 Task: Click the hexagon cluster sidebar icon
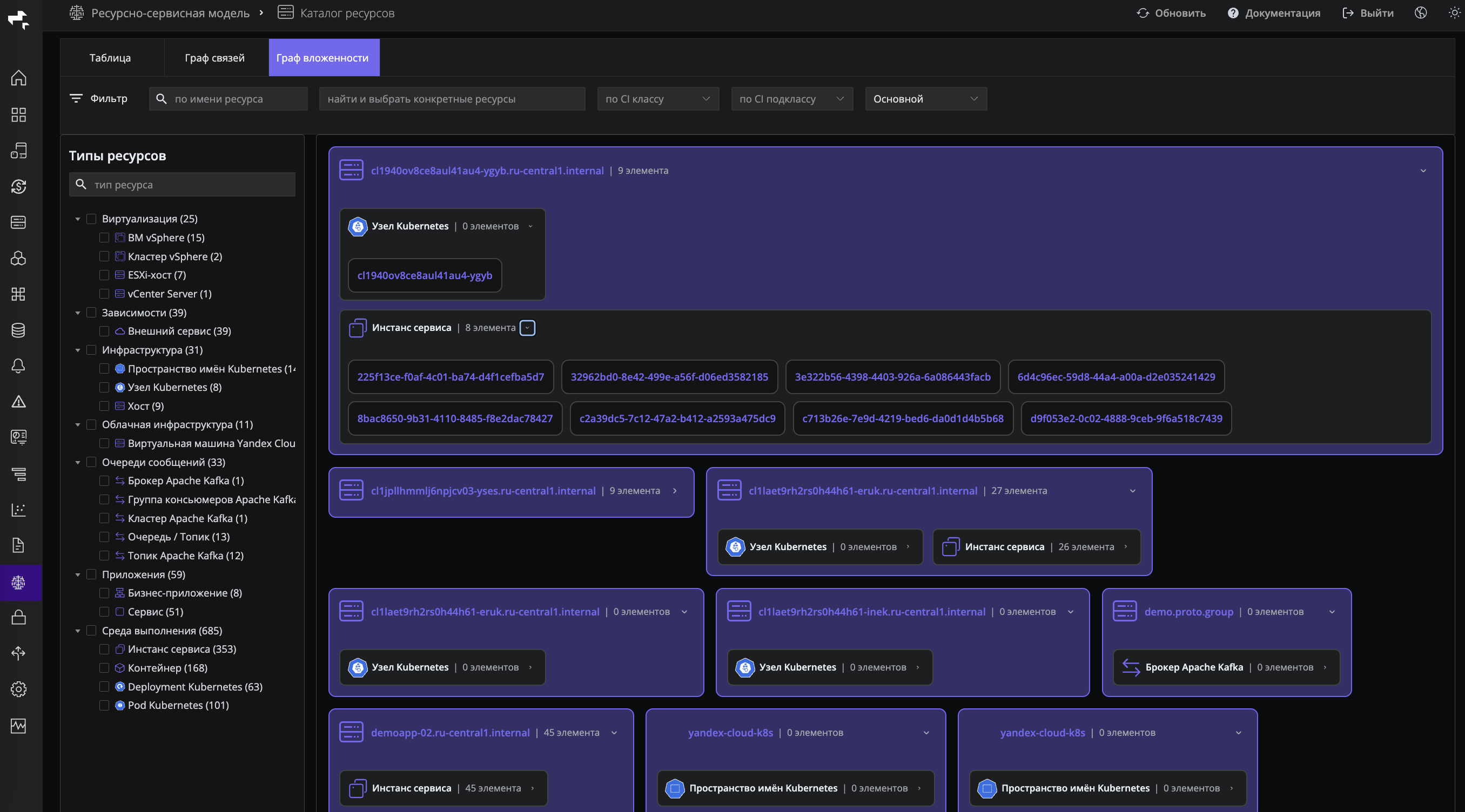click(x=19, y=259)
